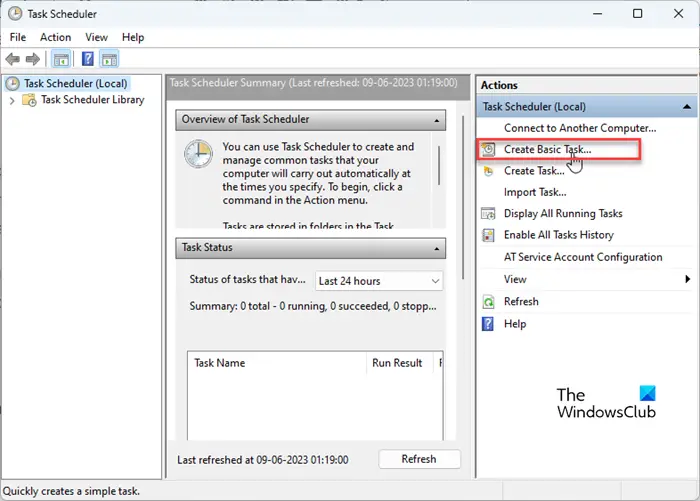The width and height of the screenshot is (700, 501).
Task: Click the green Refresh icon in Actions
Action: [x=488, y=302]
